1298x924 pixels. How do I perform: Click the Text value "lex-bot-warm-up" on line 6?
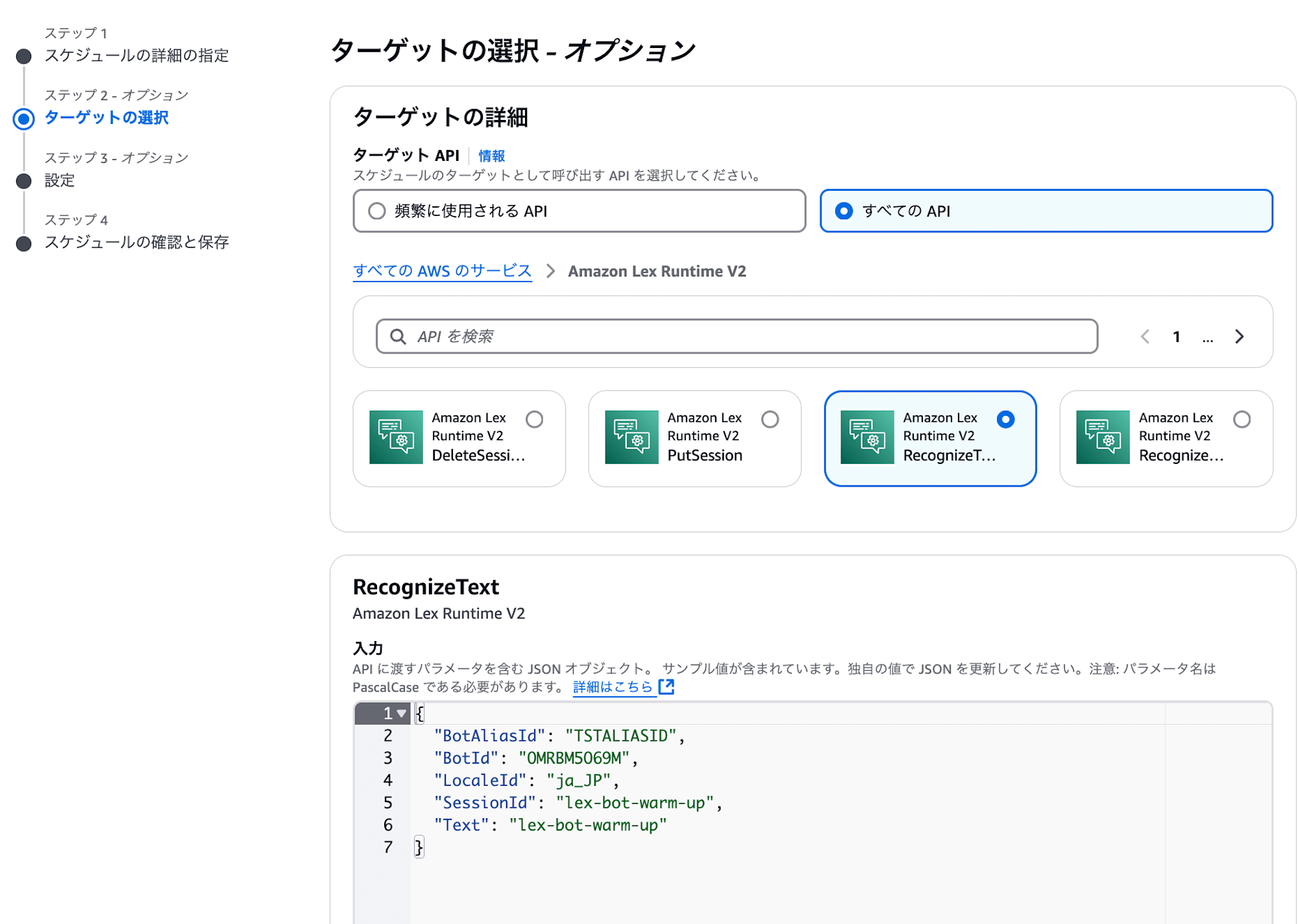click(588, 825)
